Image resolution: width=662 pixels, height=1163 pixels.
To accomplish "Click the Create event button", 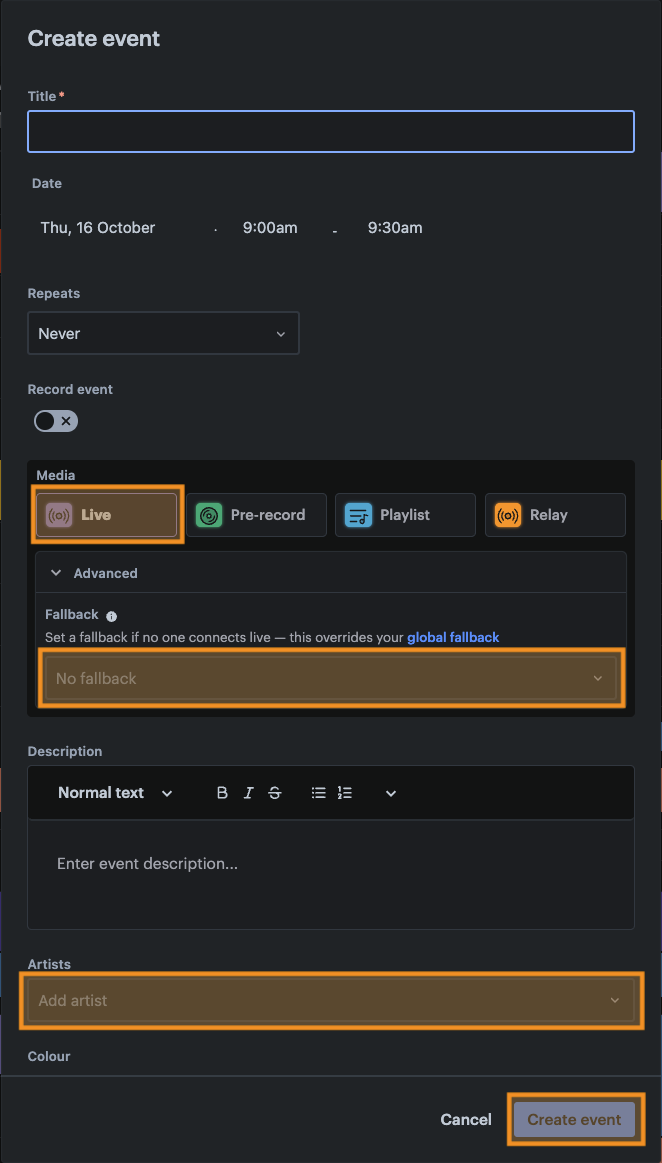I will coord(574,1119).
